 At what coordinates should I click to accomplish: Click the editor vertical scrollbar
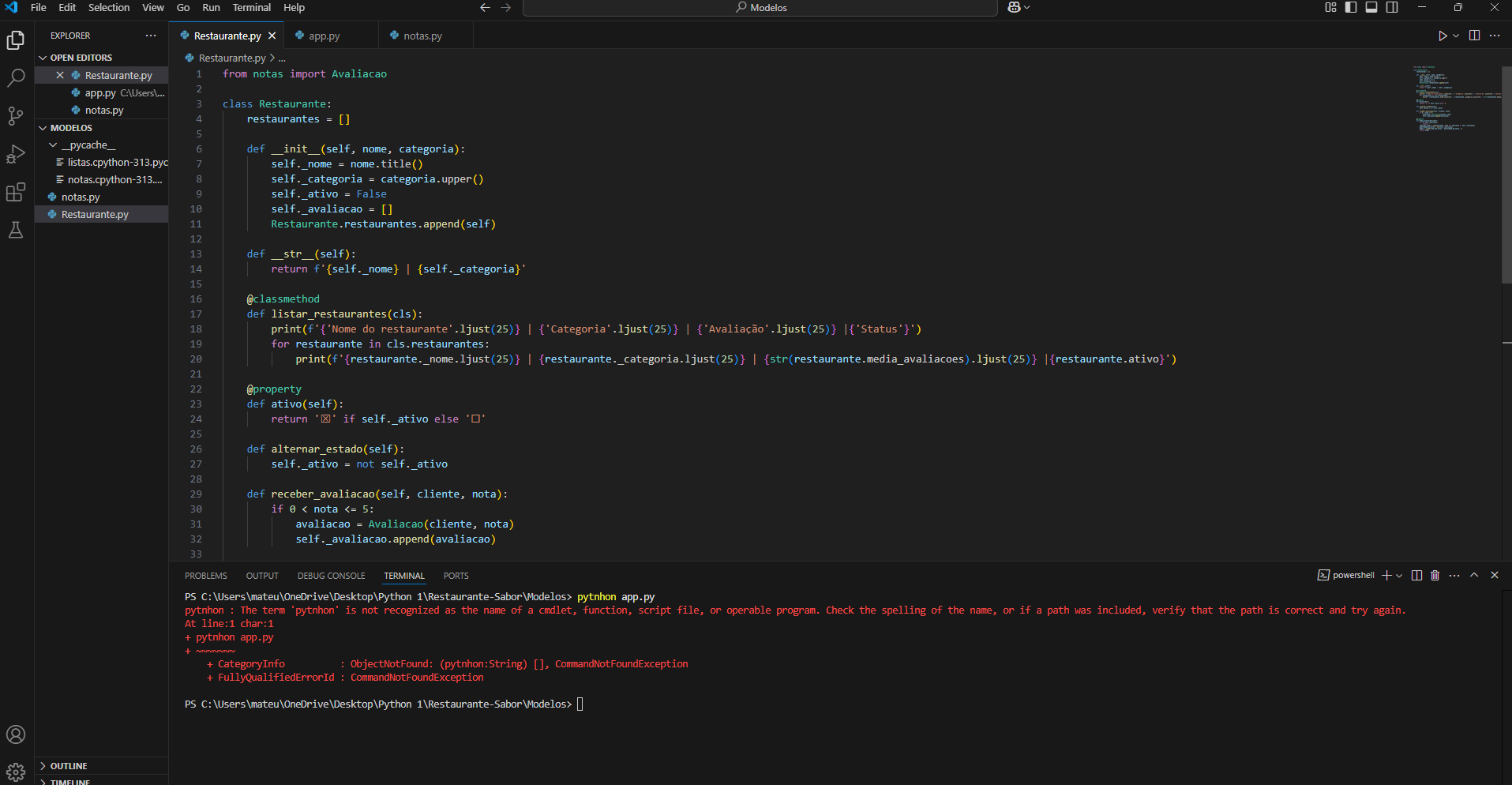pyautogui.click(x=1506, y=175)
